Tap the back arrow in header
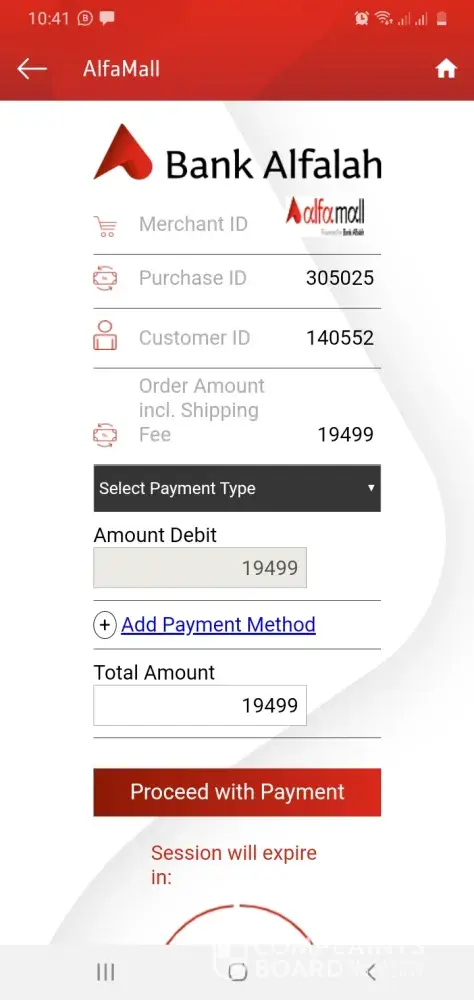The width and height of the screenshot is (474, 1000). 32,69
